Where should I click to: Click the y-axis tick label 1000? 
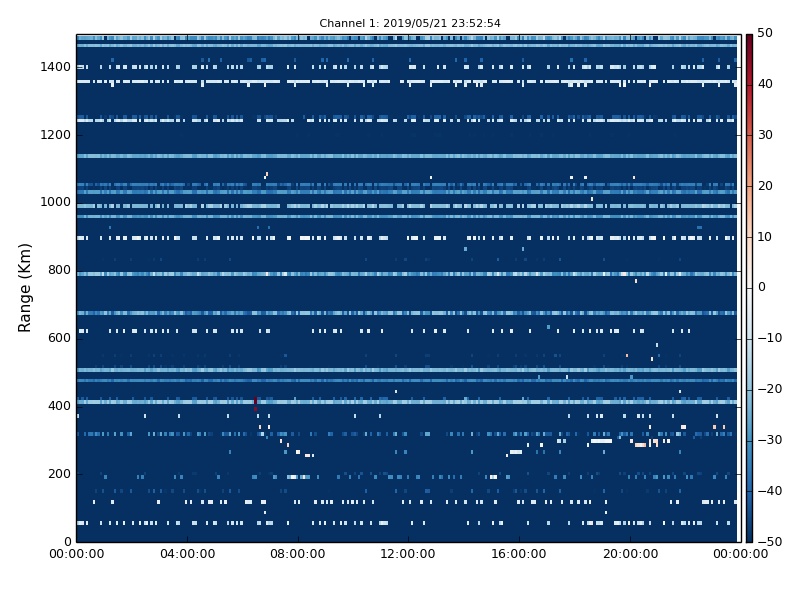point(56,202)
